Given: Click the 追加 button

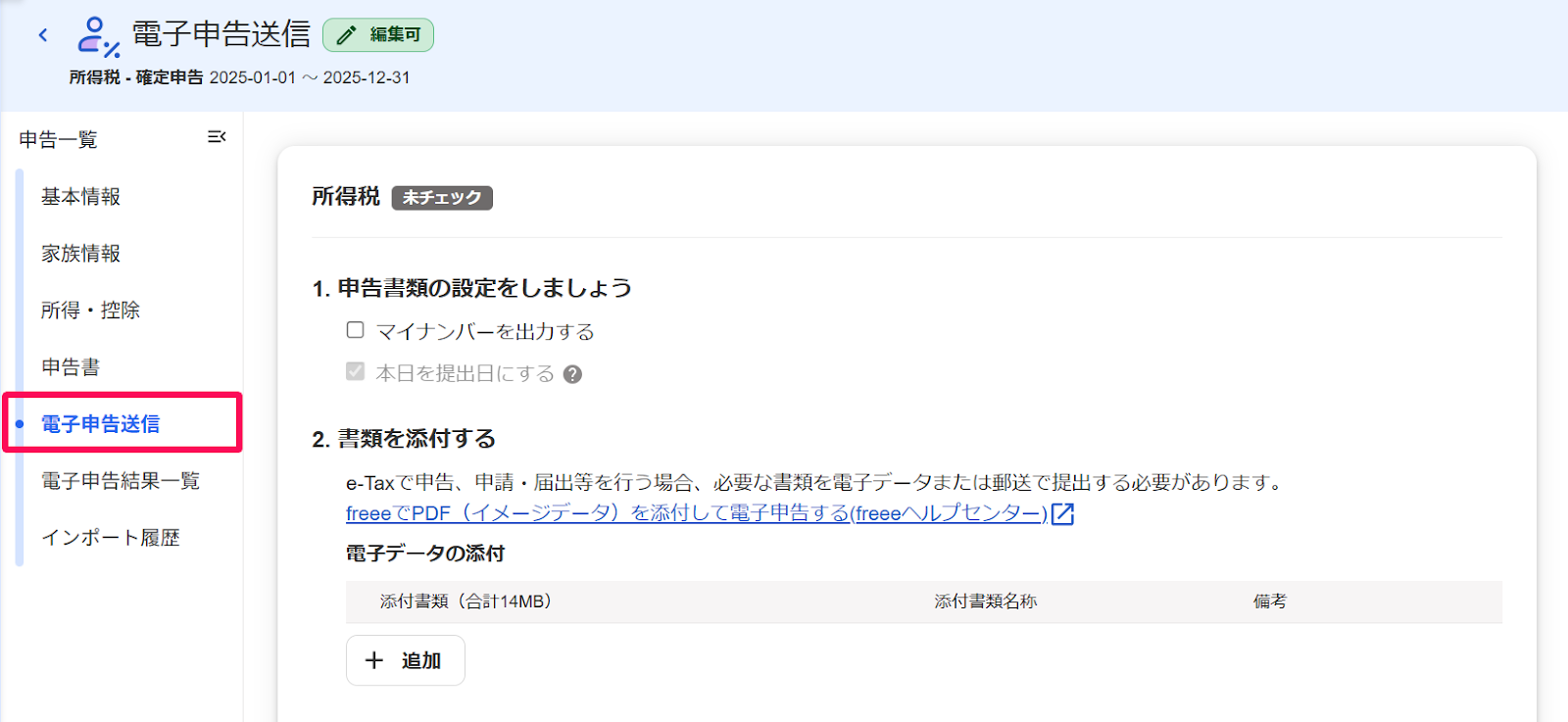Looking at the screenshot, I should [x=406, y=660].
